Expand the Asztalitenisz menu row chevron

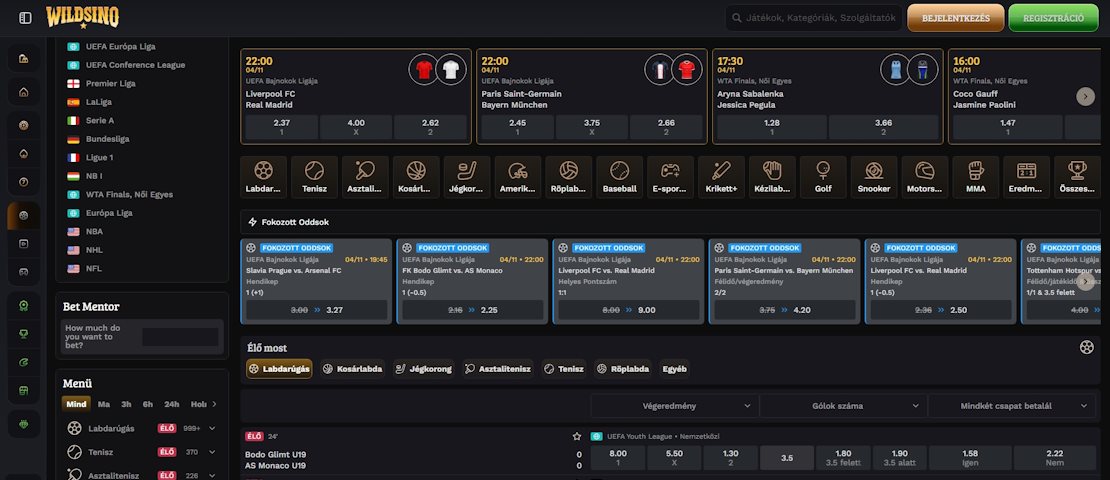[212, 476]
